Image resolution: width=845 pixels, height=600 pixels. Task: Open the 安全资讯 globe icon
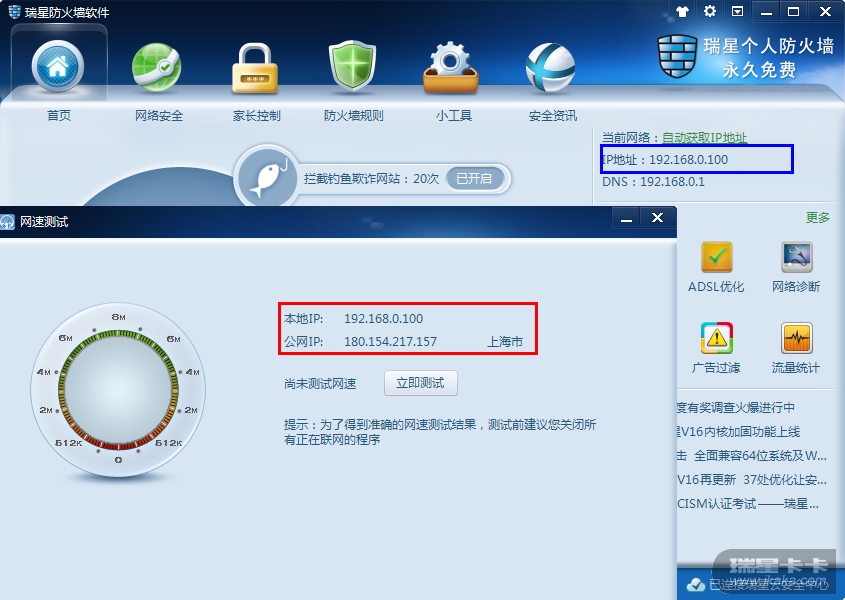(550, 68)
